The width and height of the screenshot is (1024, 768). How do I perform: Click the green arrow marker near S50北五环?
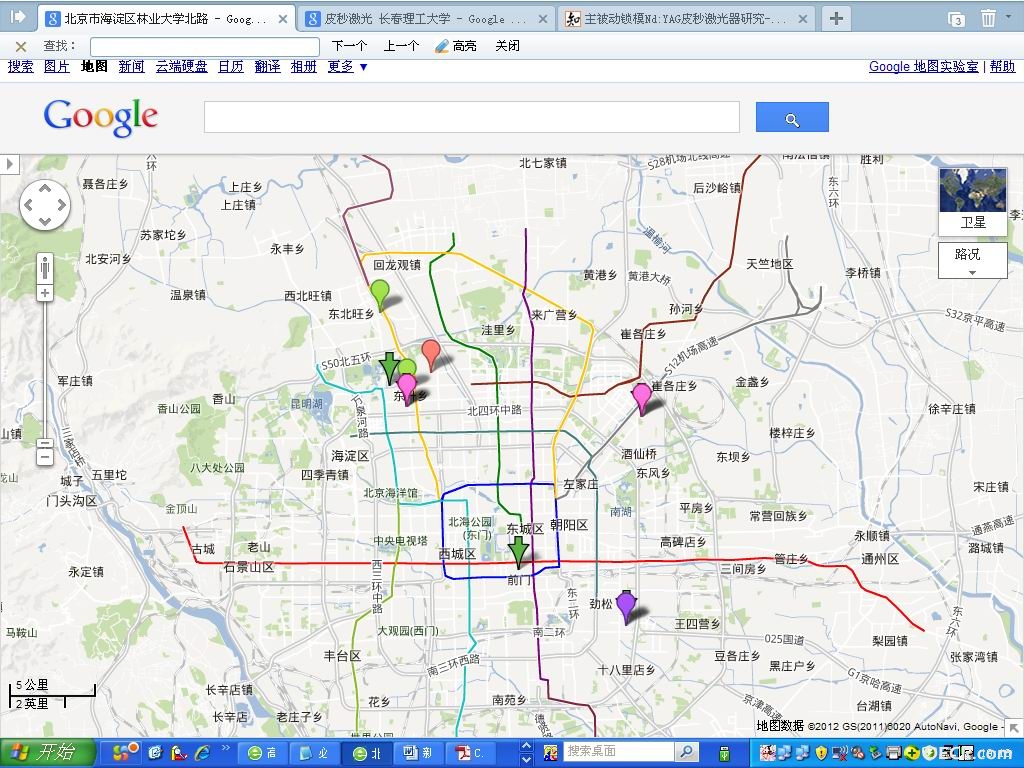point(390,368)
